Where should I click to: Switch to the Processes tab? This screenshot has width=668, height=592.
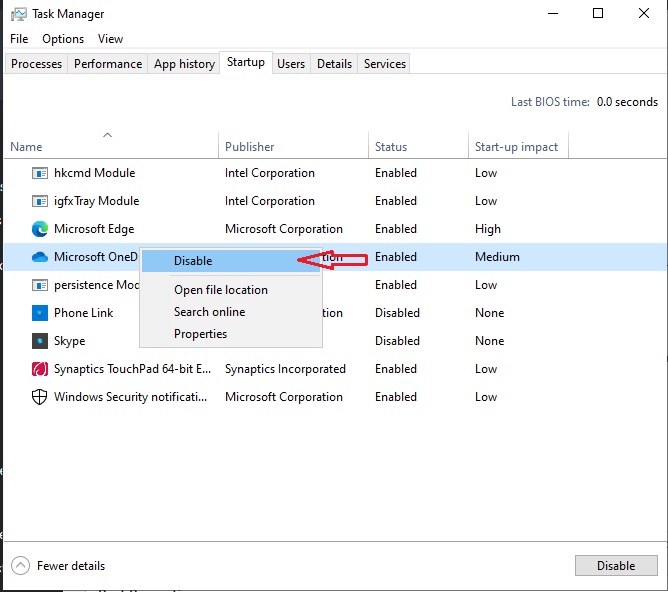click(x=36, y=64)
